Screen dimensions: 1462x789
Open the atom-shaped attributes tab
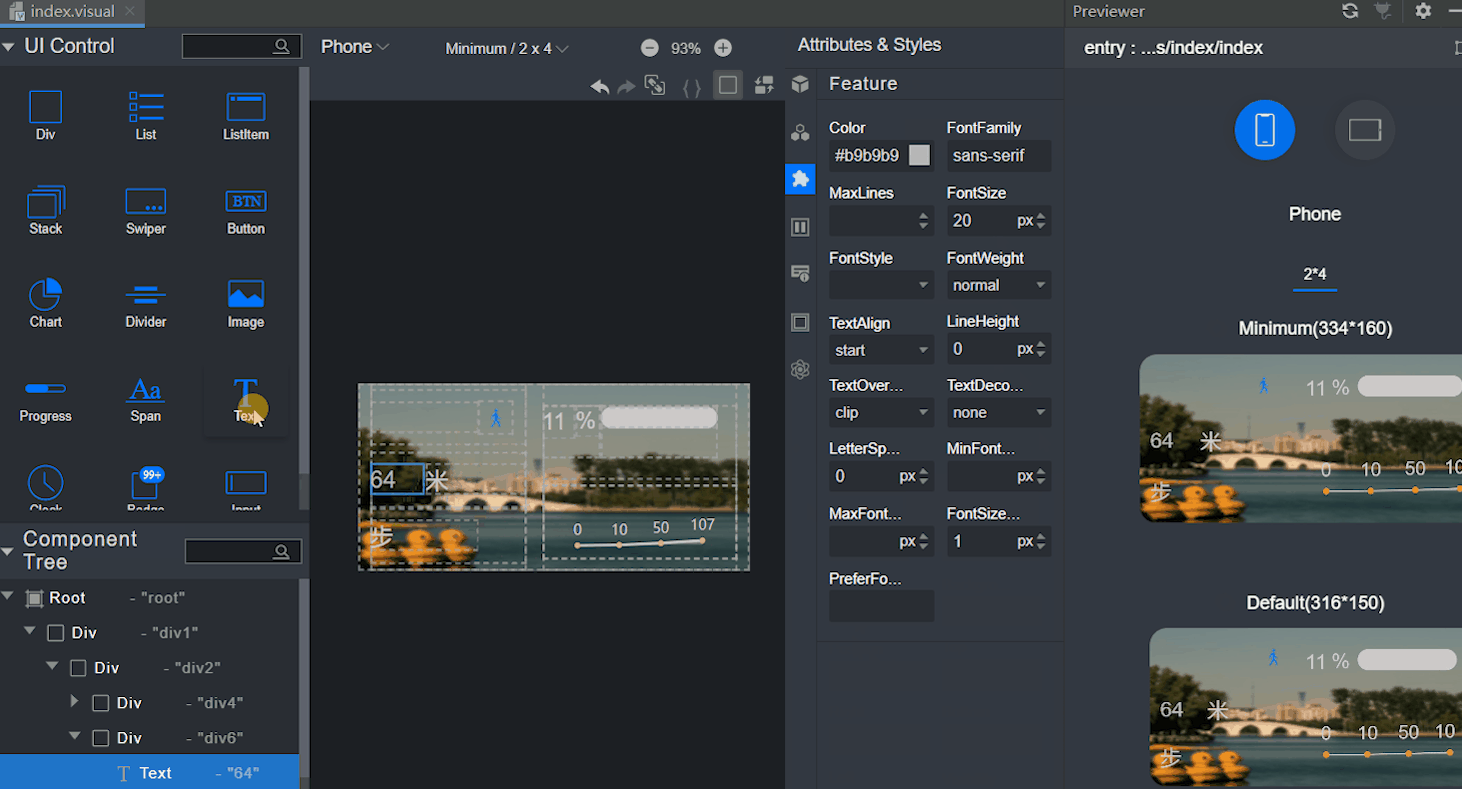800,369
